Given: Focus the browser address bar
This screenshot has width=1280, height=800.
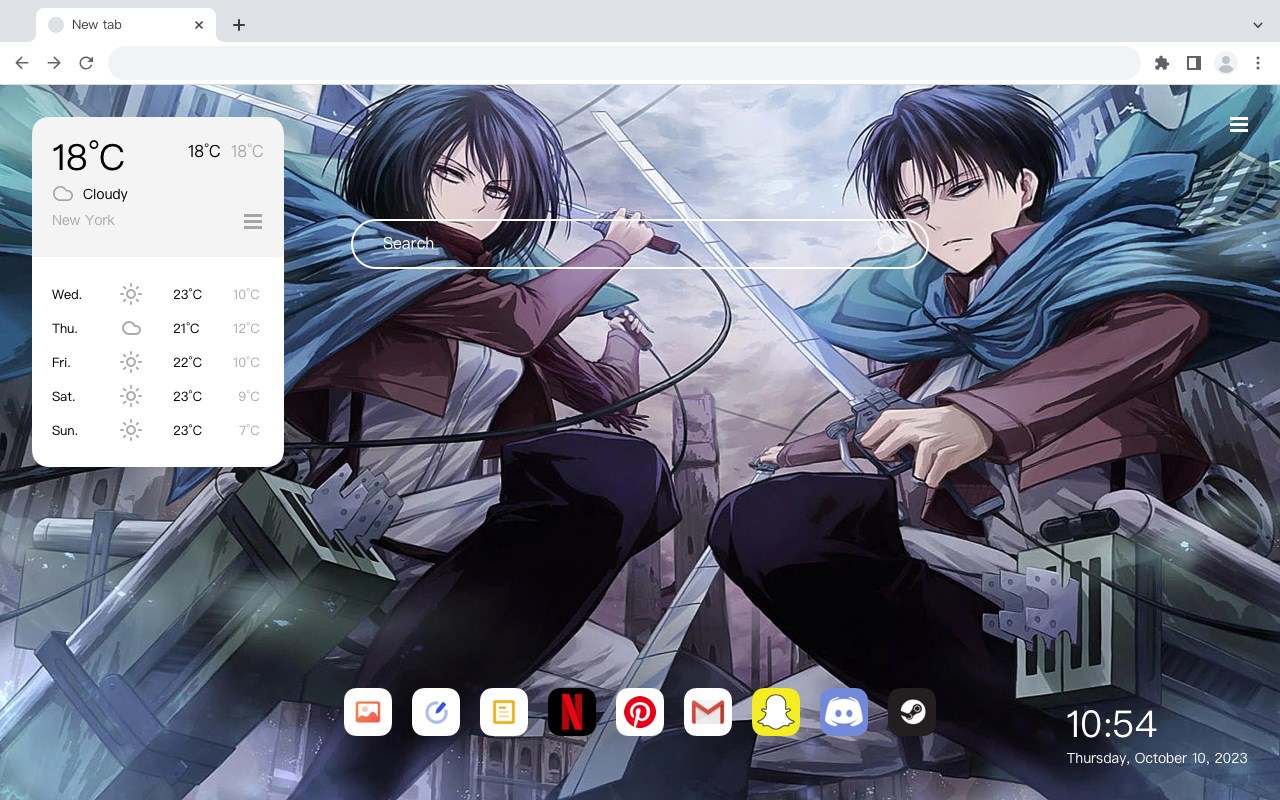Looking at the screenshot, I should click(x=624, y=63).
